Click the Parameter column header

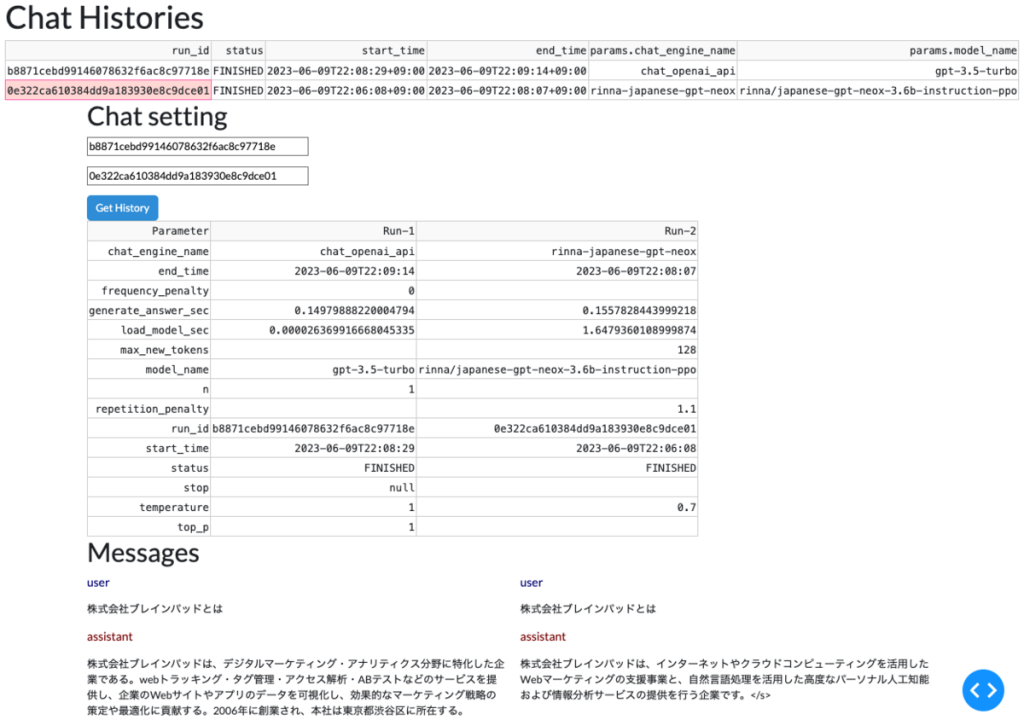[x=149, y=230]
